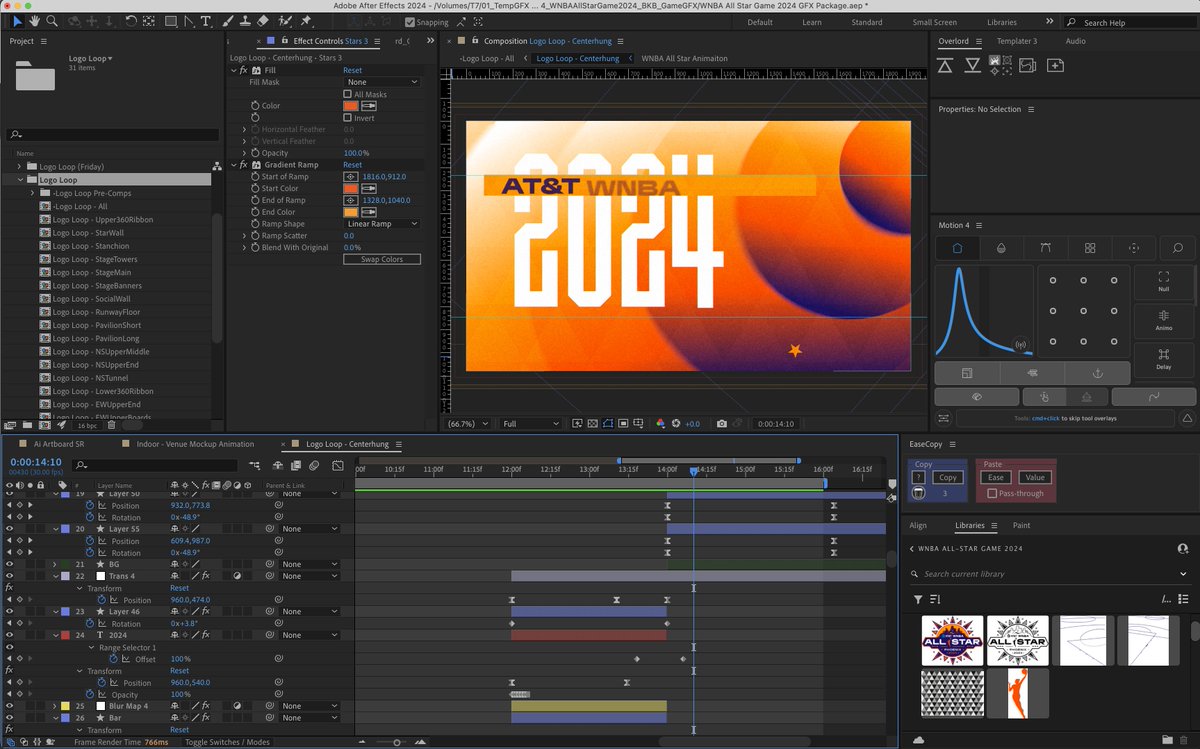Take viewer snapshot with camera icon

(x=721, y=424)
